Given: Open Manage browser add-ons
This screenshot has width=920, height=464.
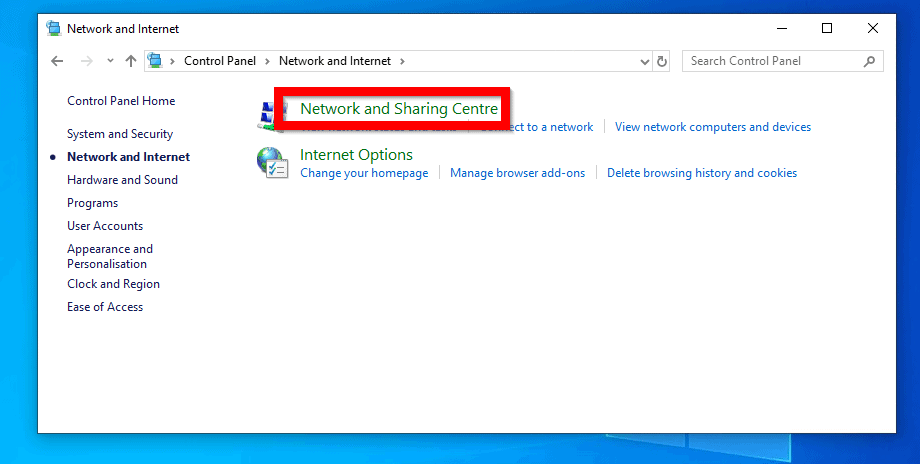Looking at the screenshot, I should 517,173.
